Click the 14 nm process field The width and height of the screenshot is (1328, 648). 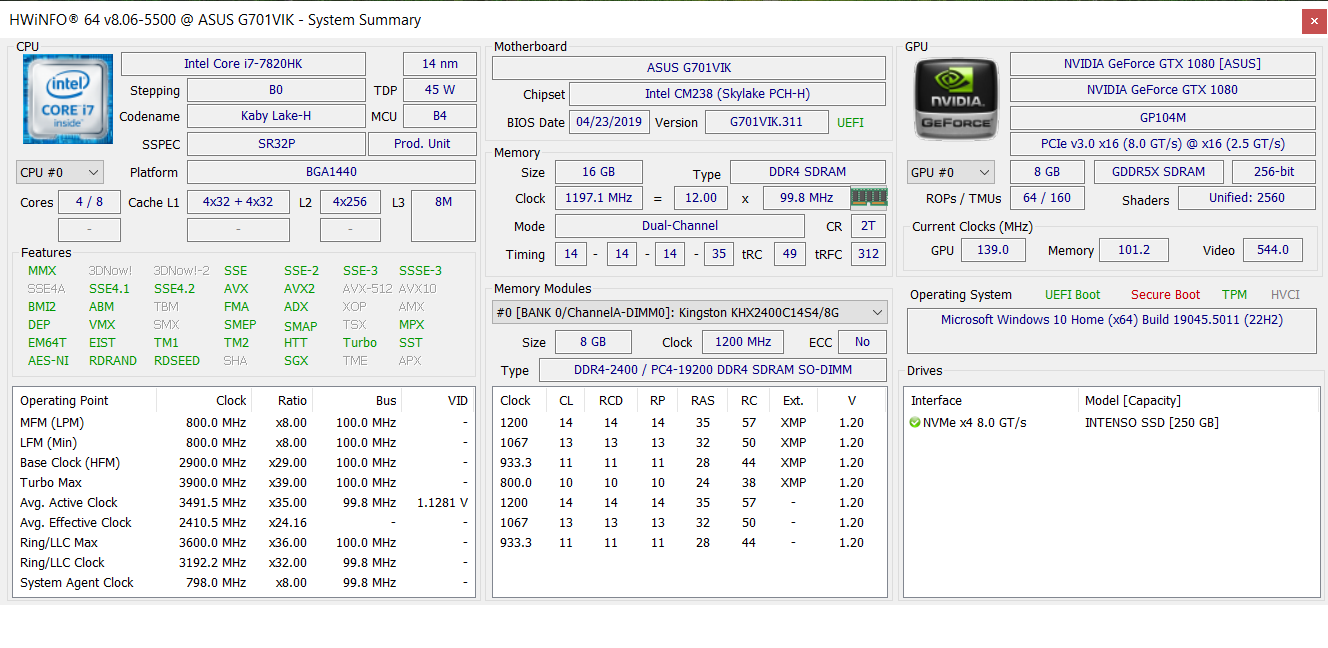(440, 64)
